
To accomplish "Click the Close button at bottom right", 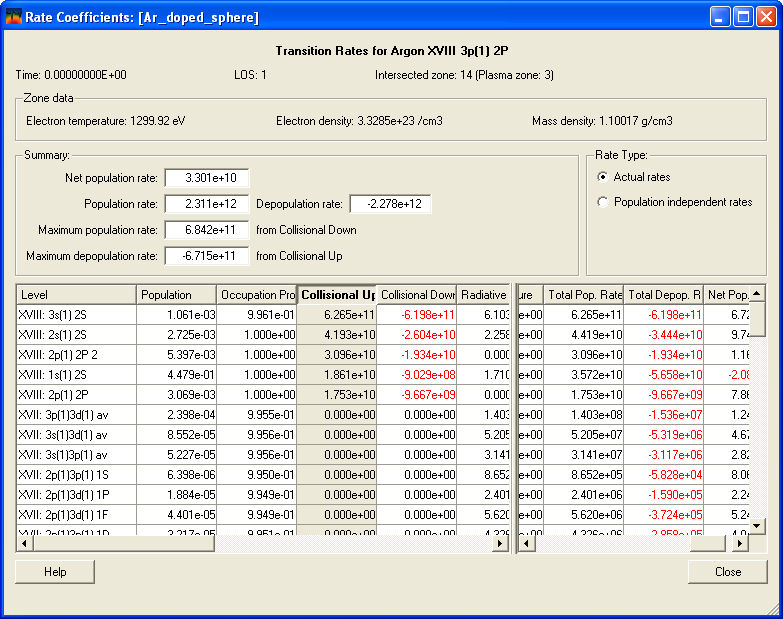I will pyautogui.click(x=727, y=571).
